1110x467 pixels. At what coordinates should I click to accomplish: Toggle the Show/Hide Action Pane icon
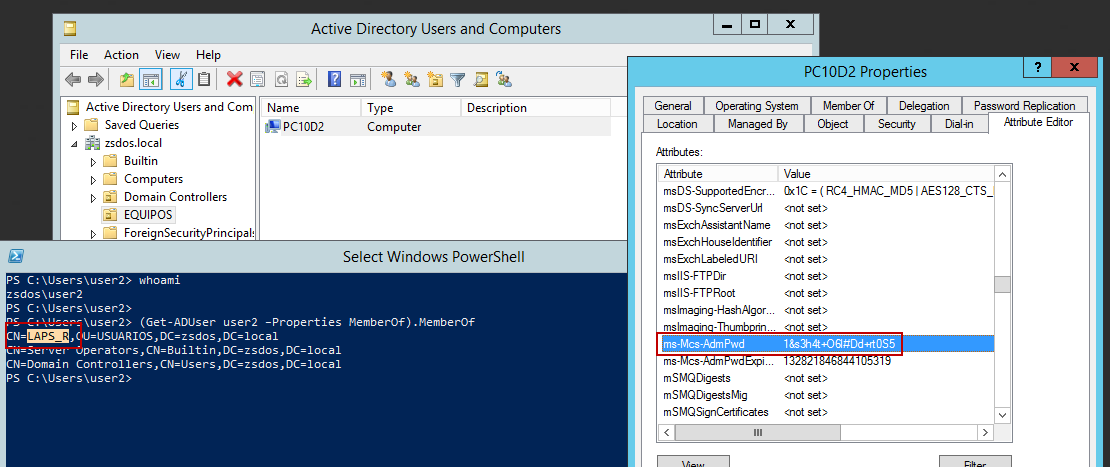pyautogui.click(x=358, y=79)
